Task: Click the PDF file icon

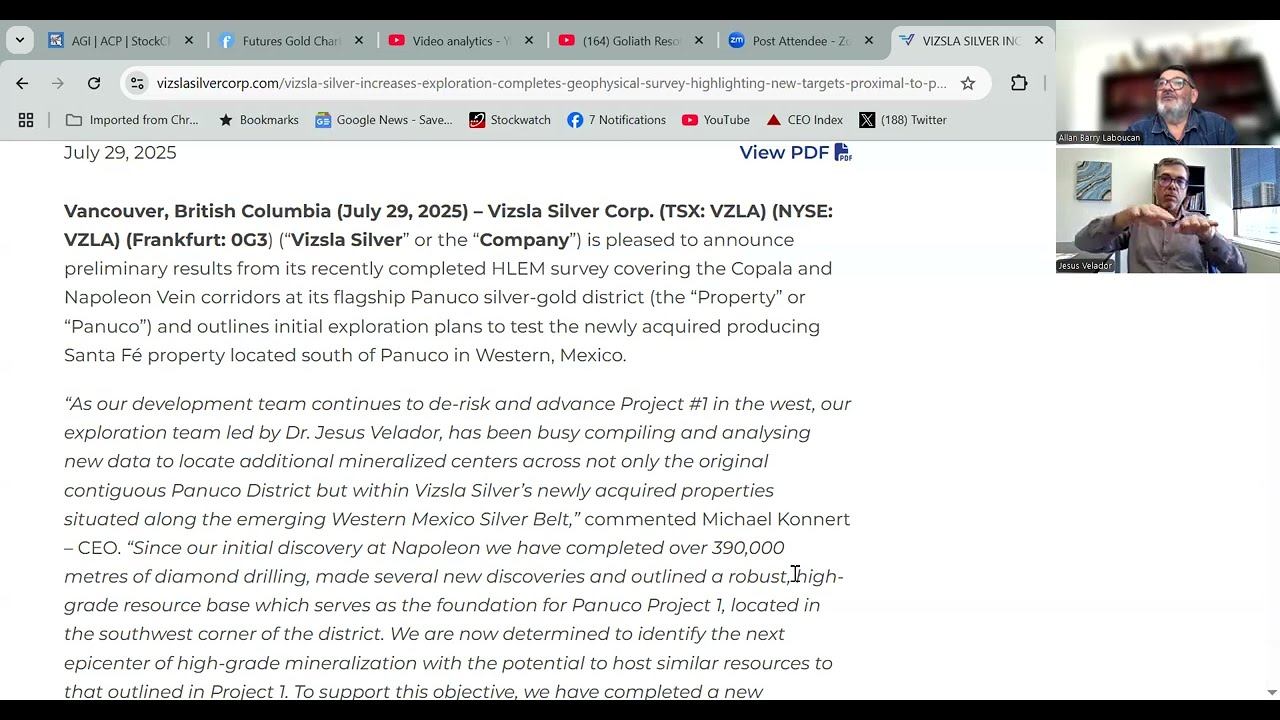Action: point(843,152)
